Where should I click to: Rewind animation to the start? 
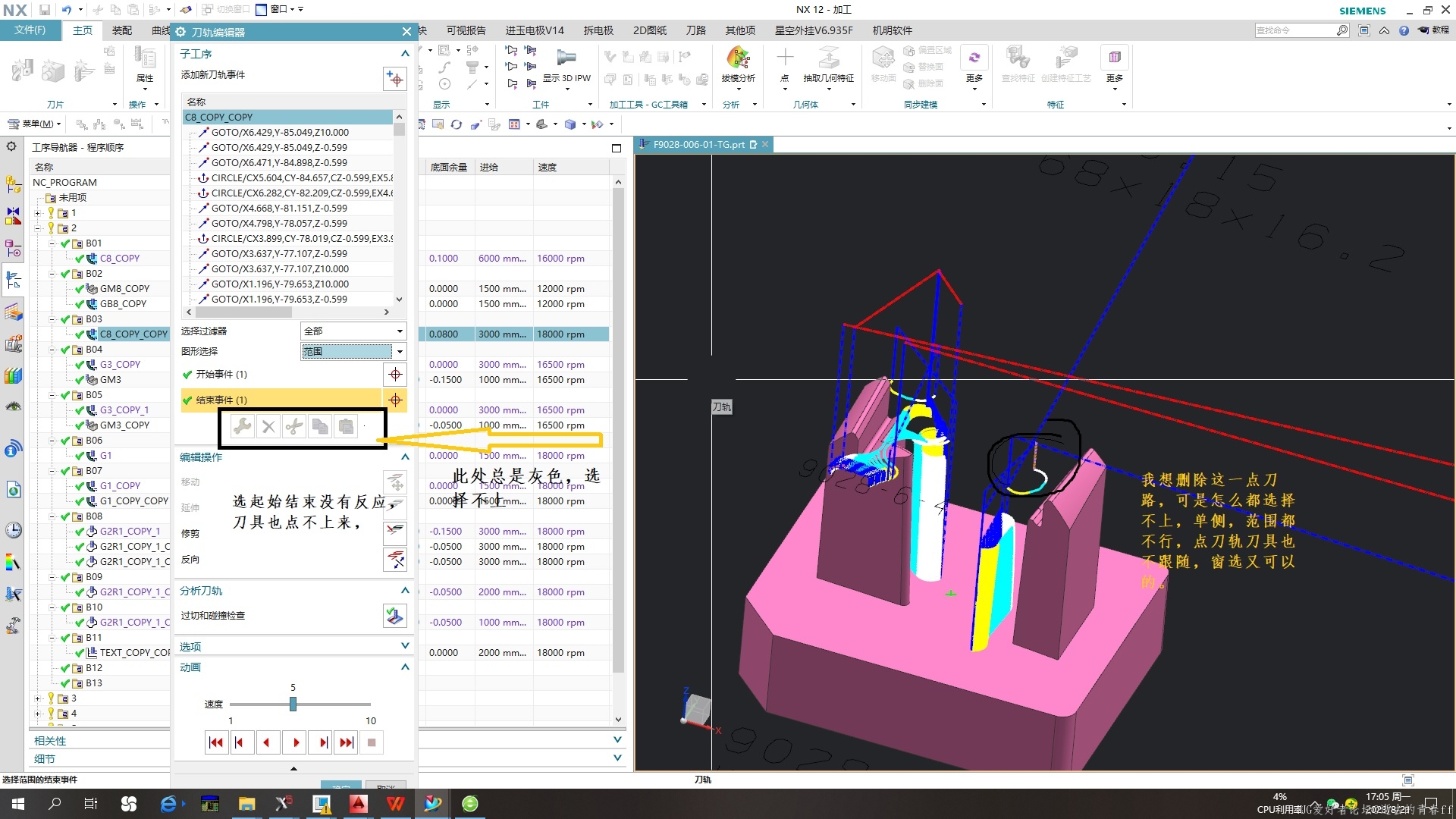tap(216, 742)
